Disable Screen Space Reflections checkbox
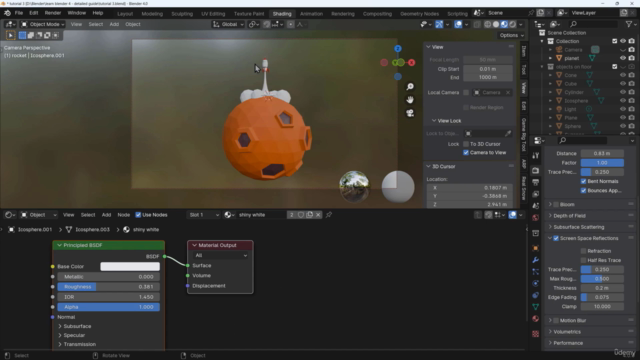Viewport: 640px width, 360px height. (x=556, y=238)
